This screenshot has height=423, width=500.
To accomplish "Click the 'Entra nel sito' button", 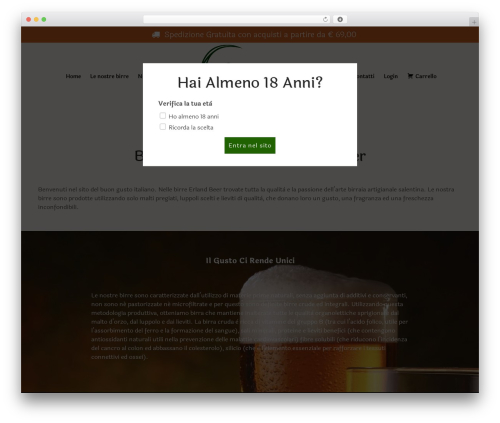I will tap(250, 145).
